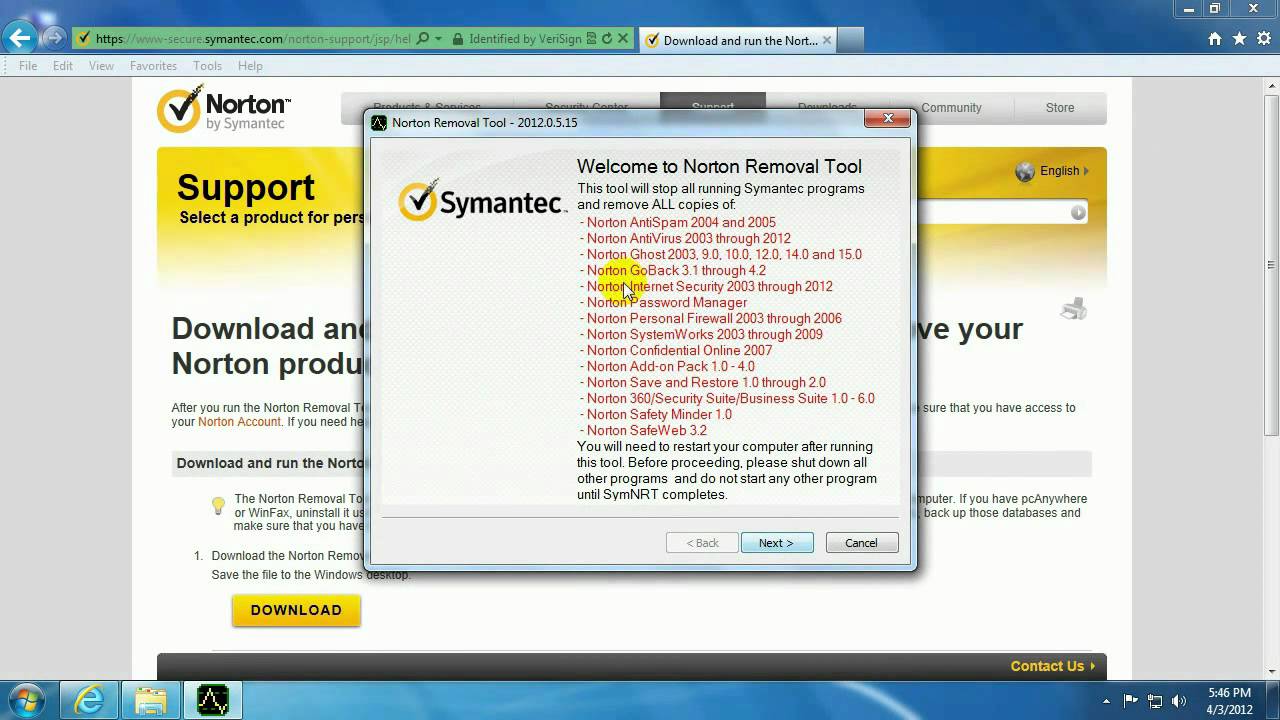Open Action Center flag icon in tray
Image resolution: width=1280 pixels, height=720 pixels.
coord(1131,701)
